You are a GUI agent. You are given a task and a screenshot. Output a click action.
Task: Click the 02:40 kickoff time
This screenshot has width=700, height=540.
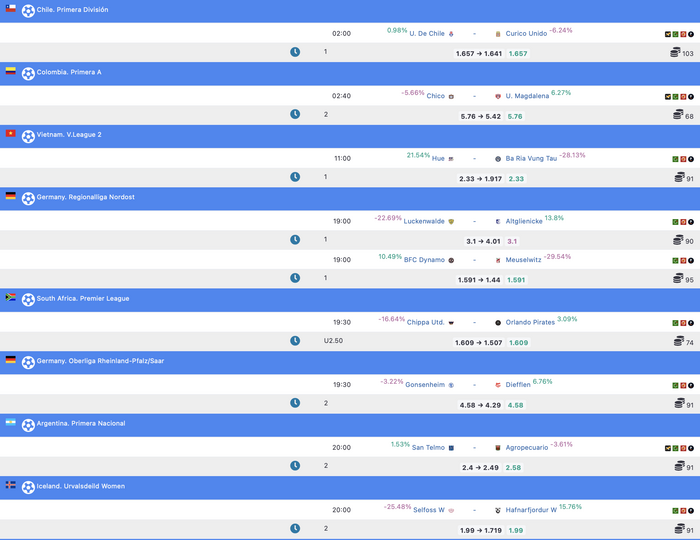pos(341,96)
